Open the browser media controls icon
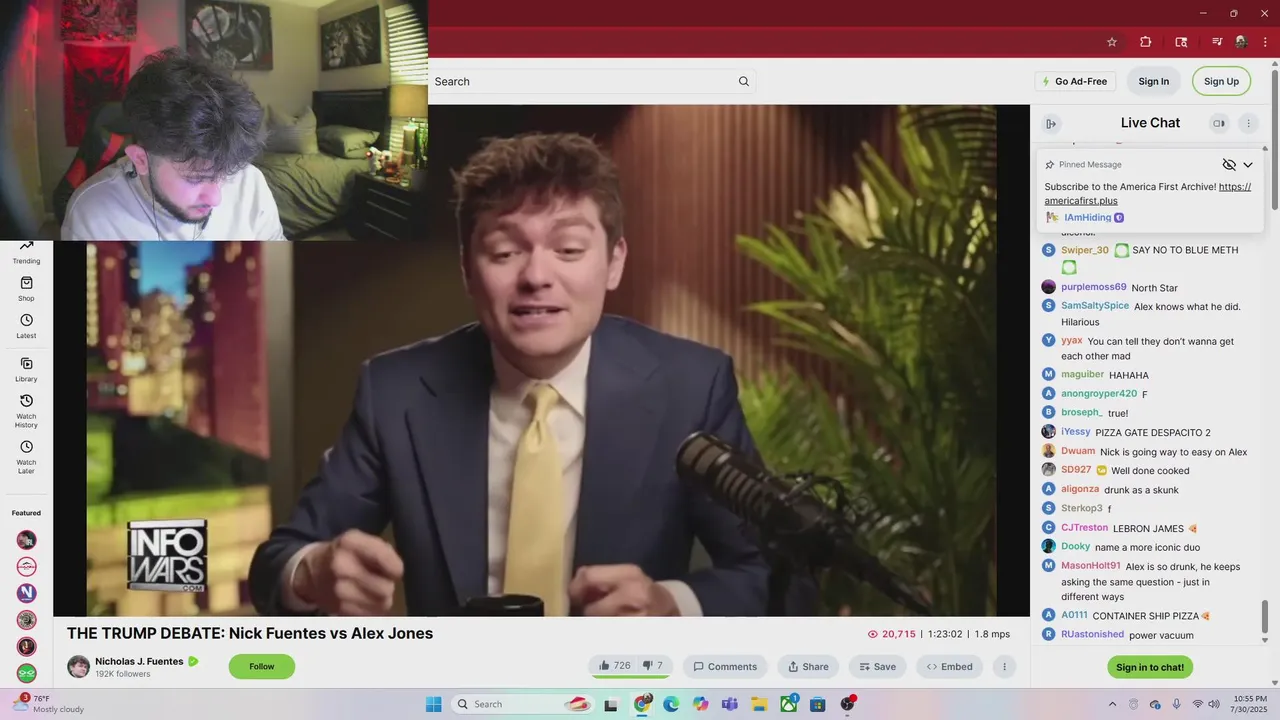The width and height of the screenshot is (1280, 720). (x=1217, y=42)
